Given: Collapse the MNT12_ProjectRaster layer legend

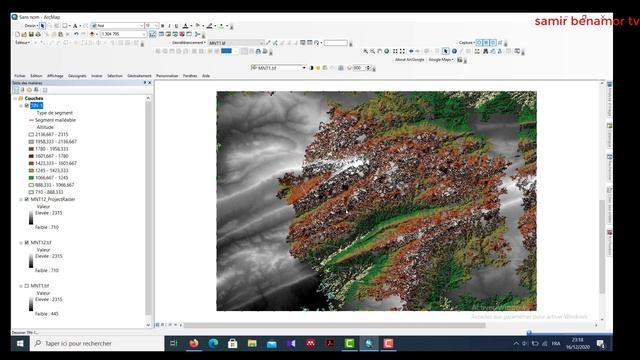Looking at the screenshot, I should coord(21,200).
